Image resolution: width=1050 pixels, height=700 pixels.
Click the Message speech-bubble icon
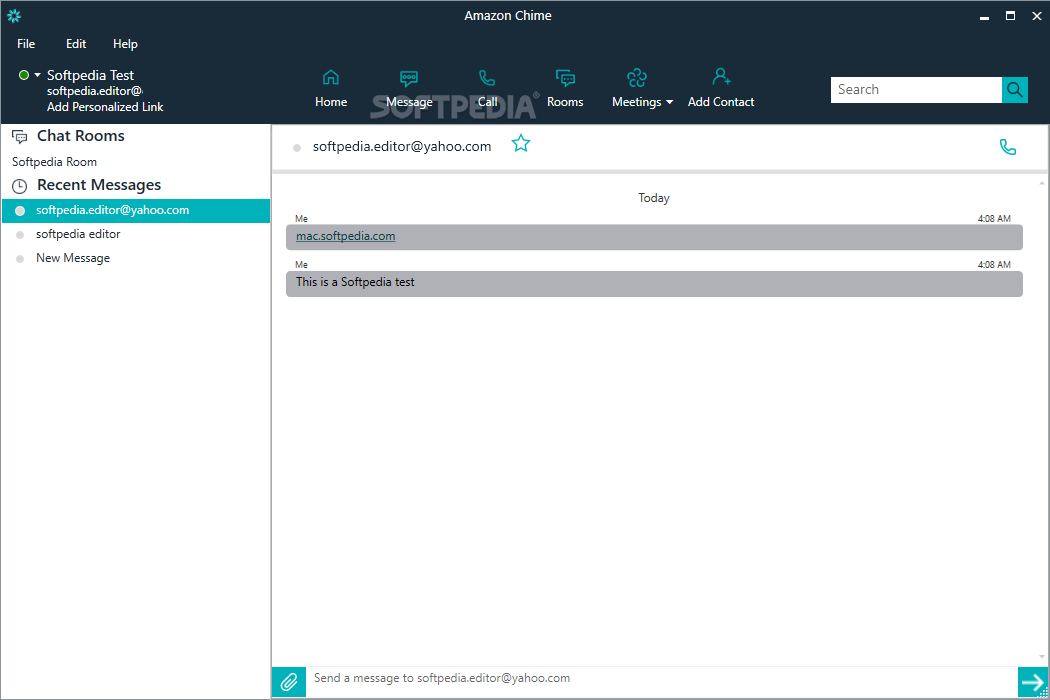(x=408, y=78)
